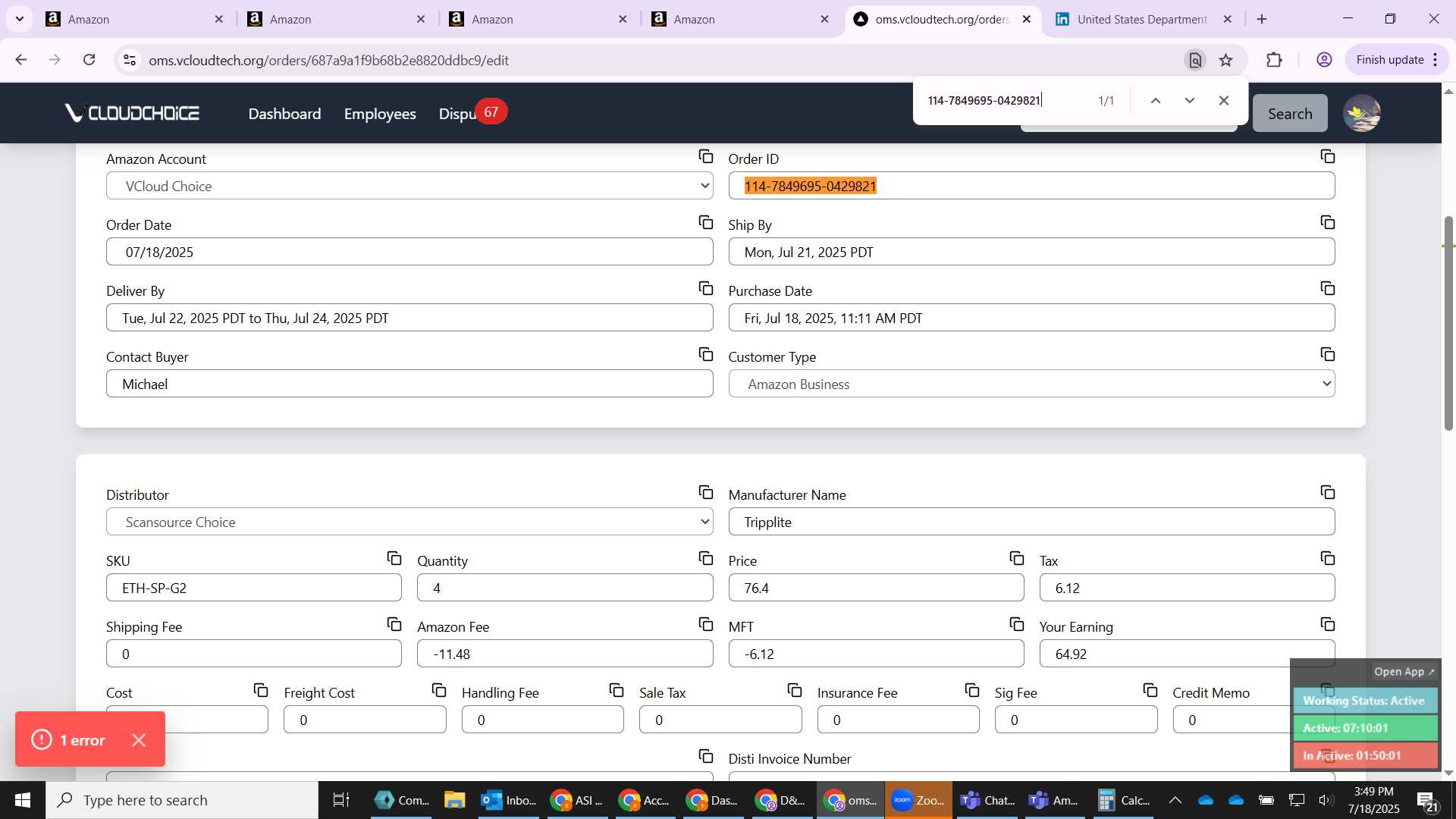This screenshot has width=1456, height=819.
Task: Click the Quantity input field
Action: [565, 588]
